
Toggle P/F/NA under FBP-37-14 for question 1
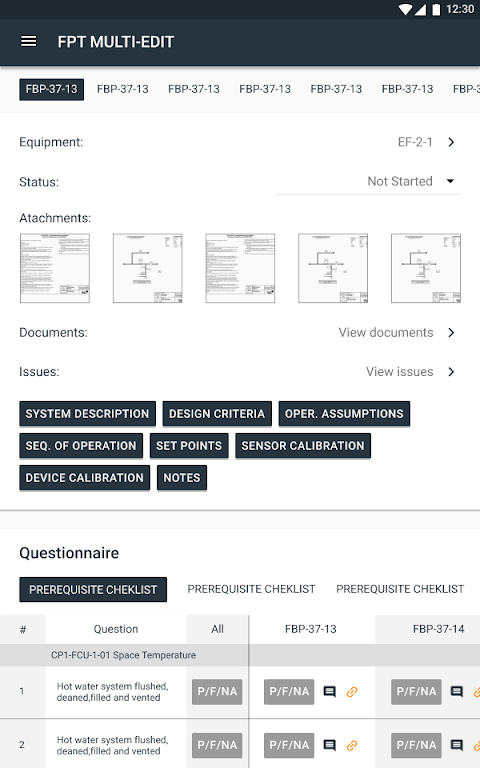[x=416, y=692]
